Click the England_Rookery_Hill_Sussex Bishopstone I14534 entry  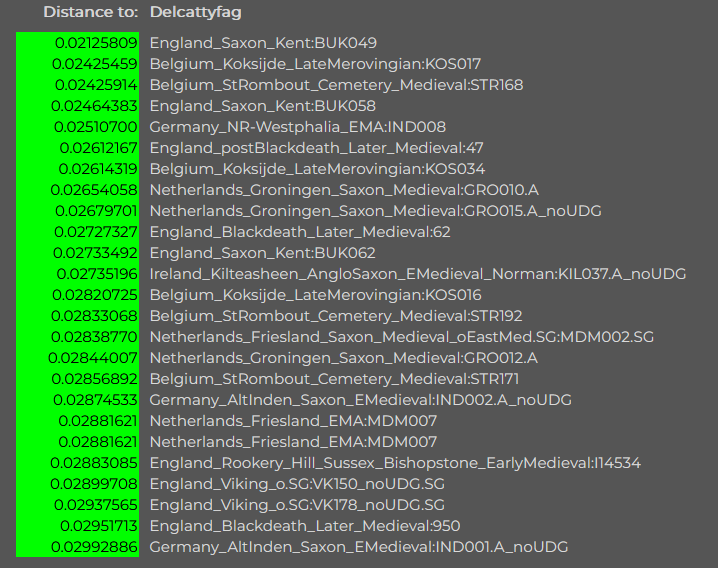click(x=395, y=463)
